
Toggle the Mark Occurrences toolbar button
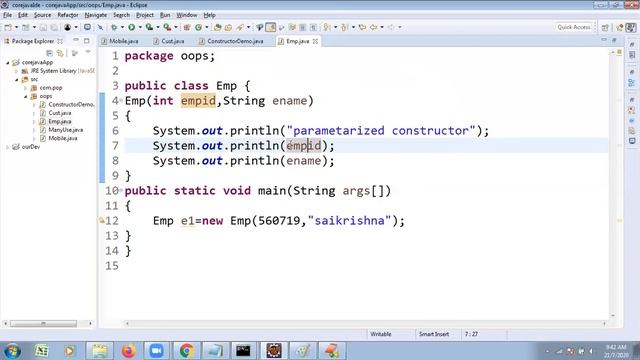point(270,27)
